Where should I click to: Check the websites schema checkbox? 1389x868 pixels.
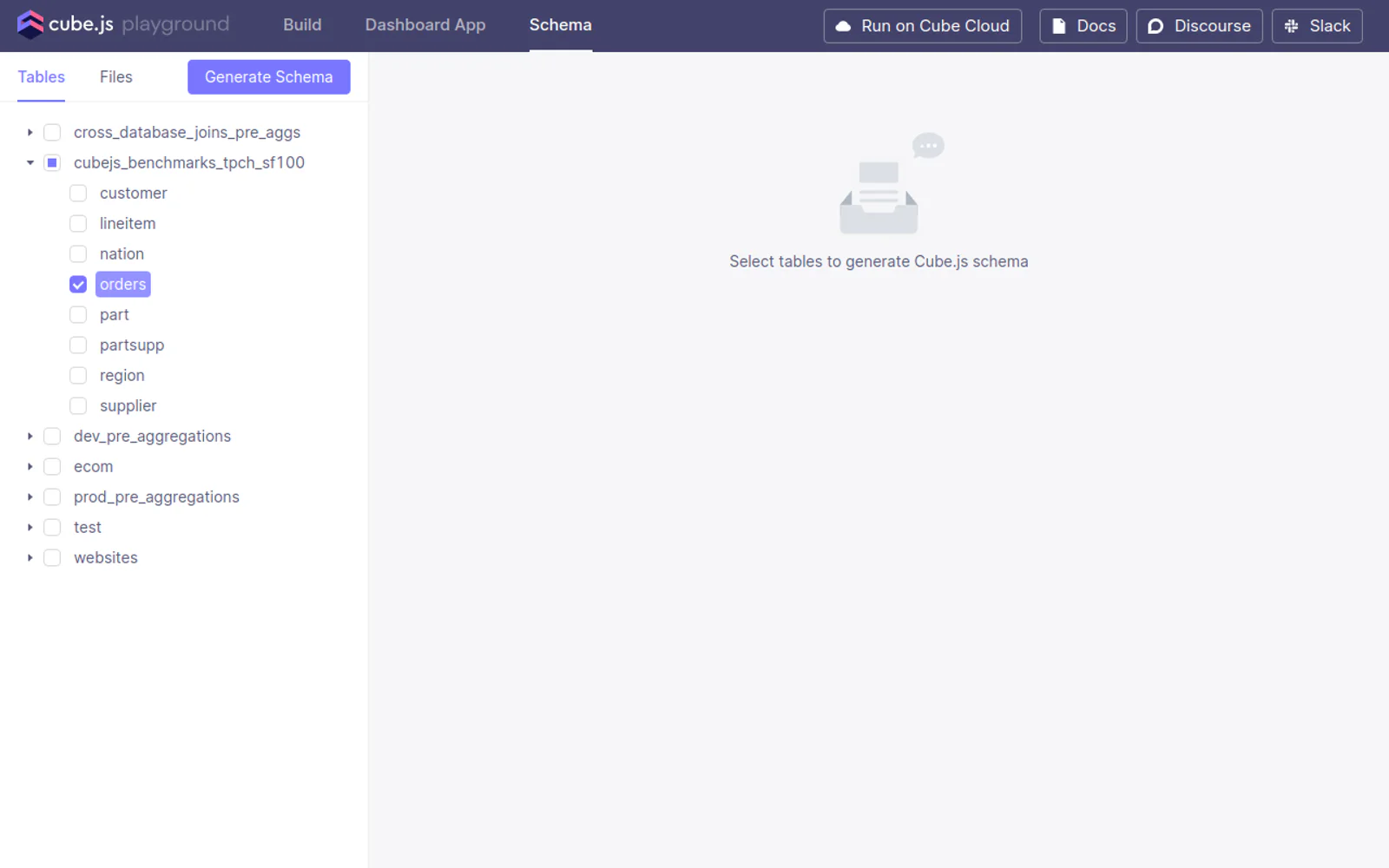52,557
